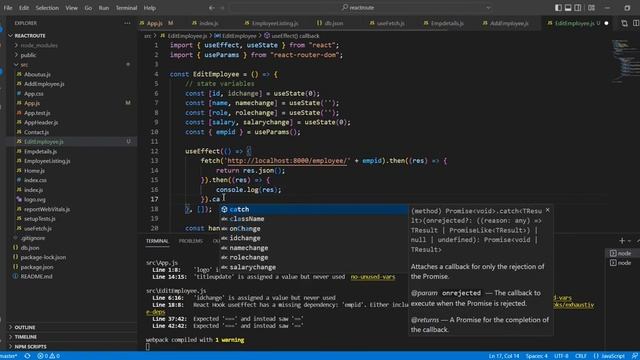Open the View menu
The image size is (640, 360).
coord(71,8)
